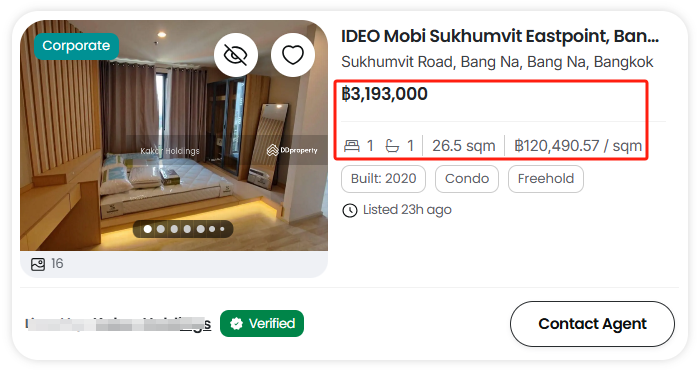
Task: Click the bed icon for bedrooms
Action: [352, 145]
